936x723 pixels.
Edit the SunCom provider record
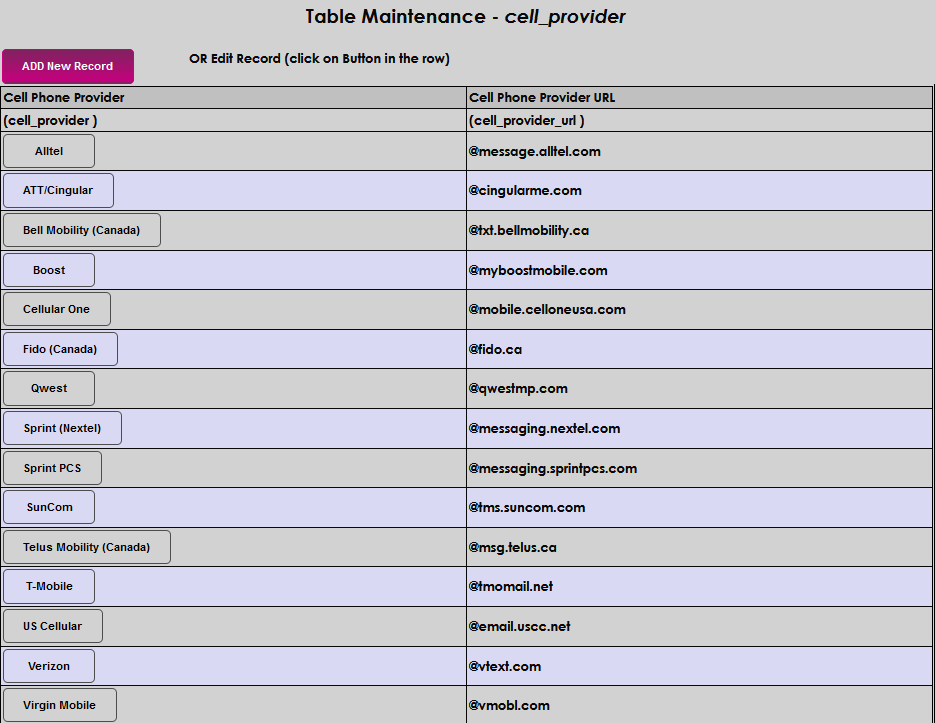[x=49, y=507]
